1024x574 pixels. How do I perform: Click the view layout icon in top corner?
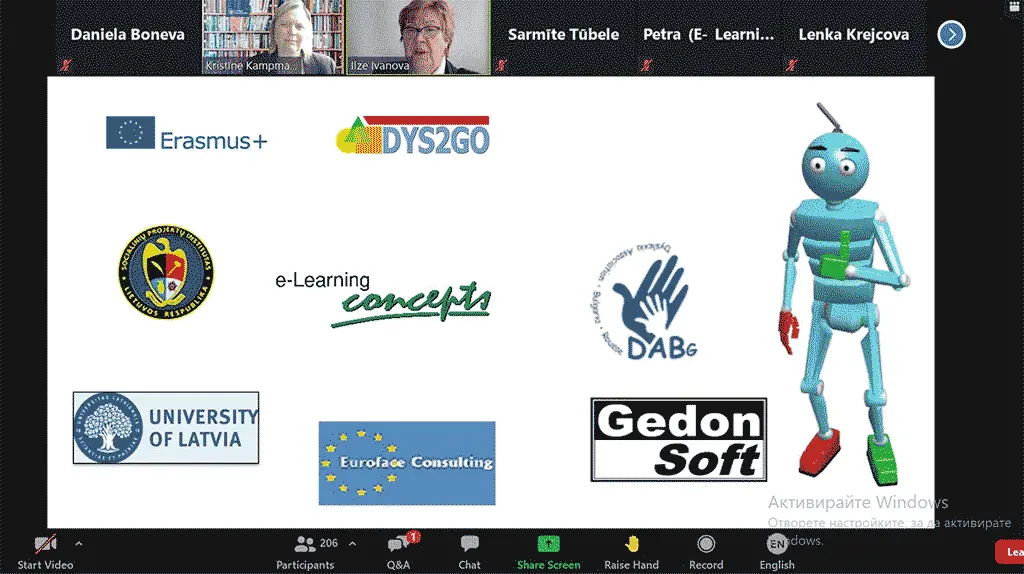(x=1016, y=7)
